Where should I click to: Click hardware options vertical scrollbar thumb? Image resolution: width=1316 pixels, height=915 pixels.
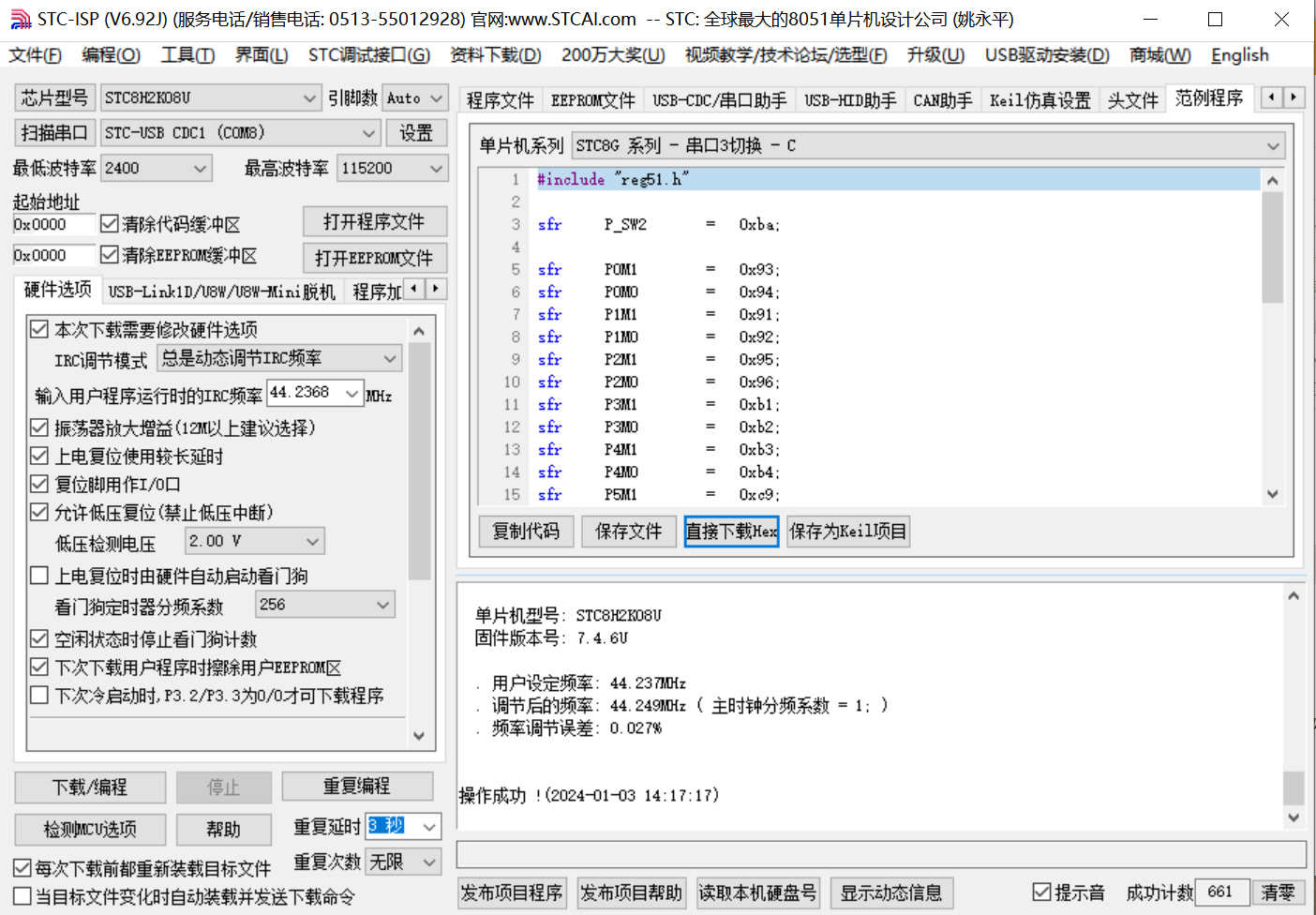(x=419, y=461)
